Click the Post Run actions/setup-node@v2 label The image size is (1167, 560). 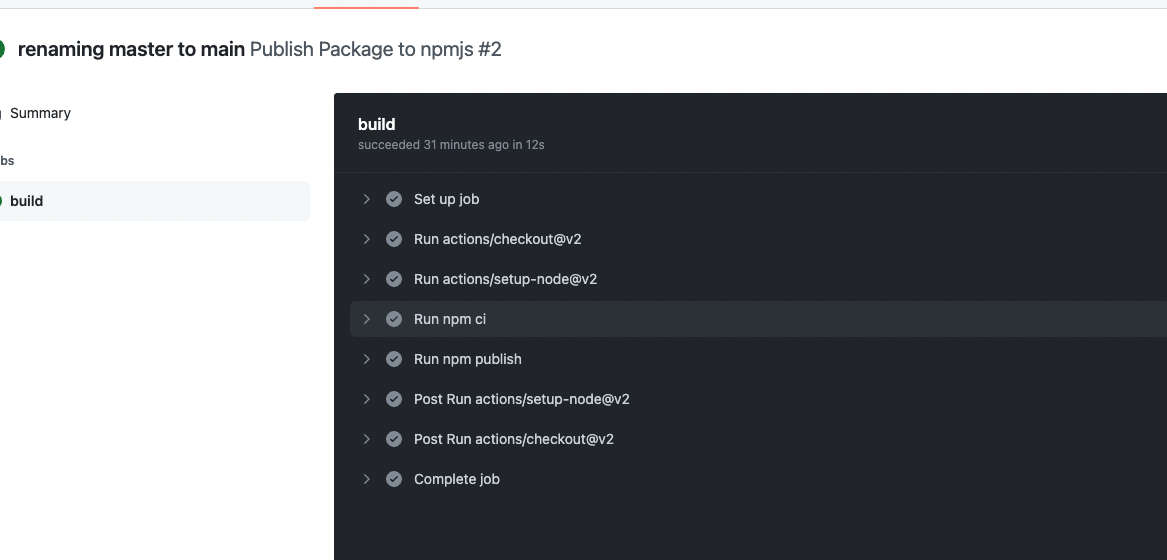coord(521,399)
